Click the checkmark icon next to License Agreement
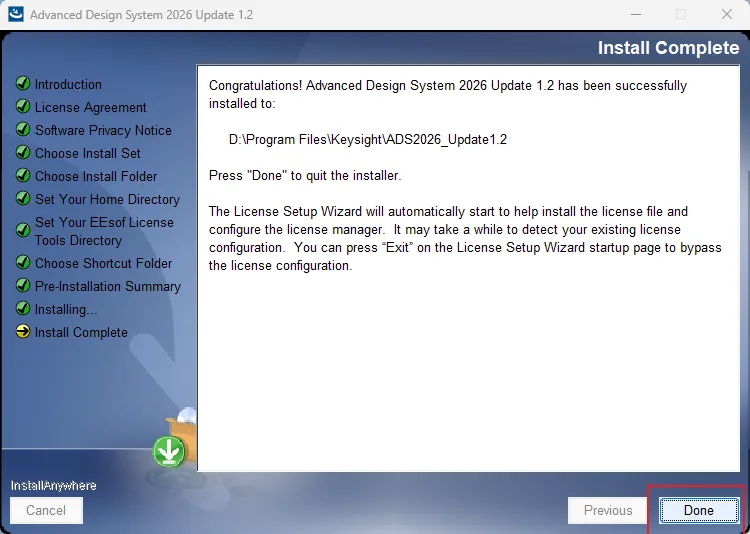Viewport: 750px width, 534px height. pos(22,106)
